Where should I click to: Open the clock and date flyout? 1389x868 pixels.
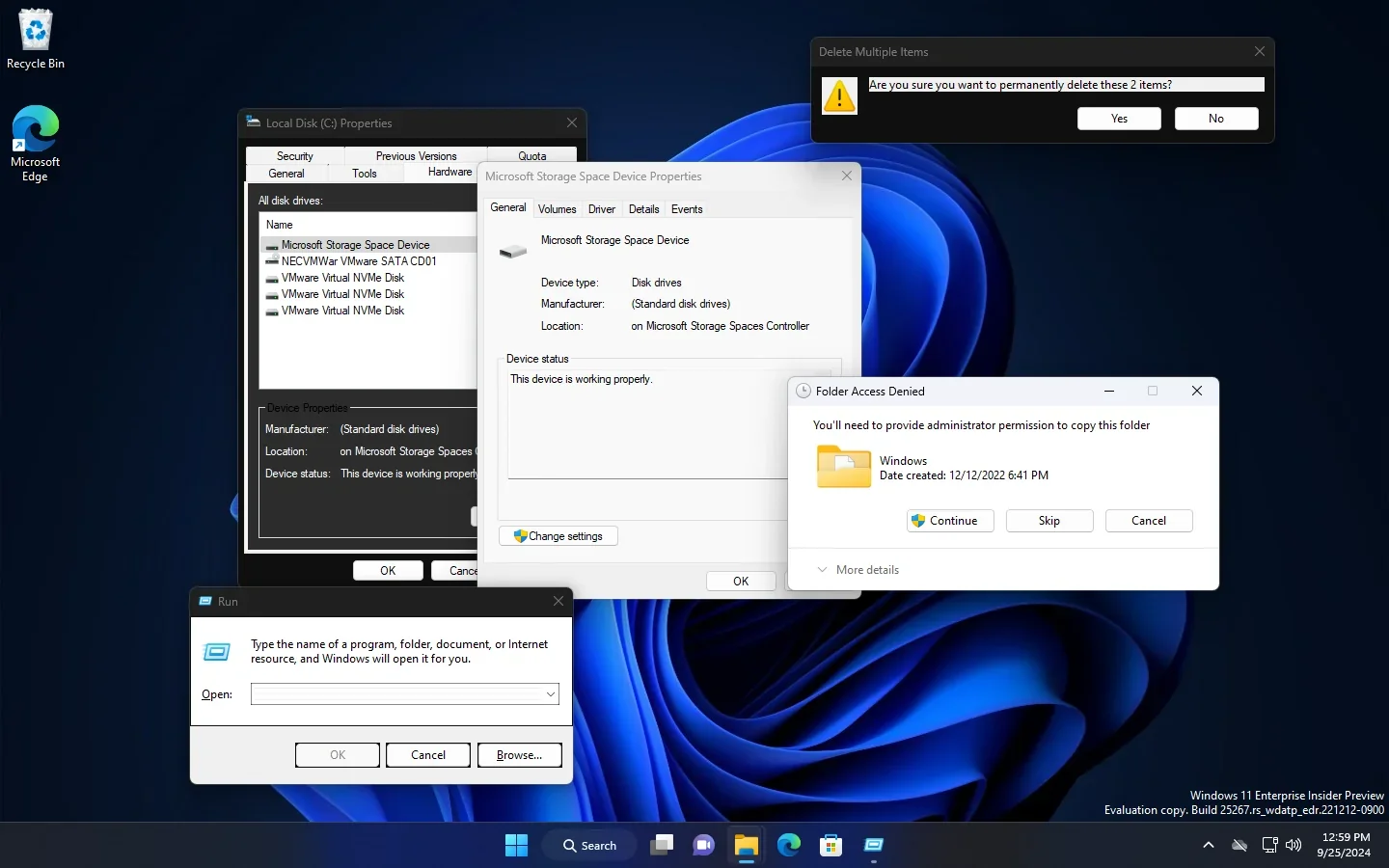tap(1345, 845)
